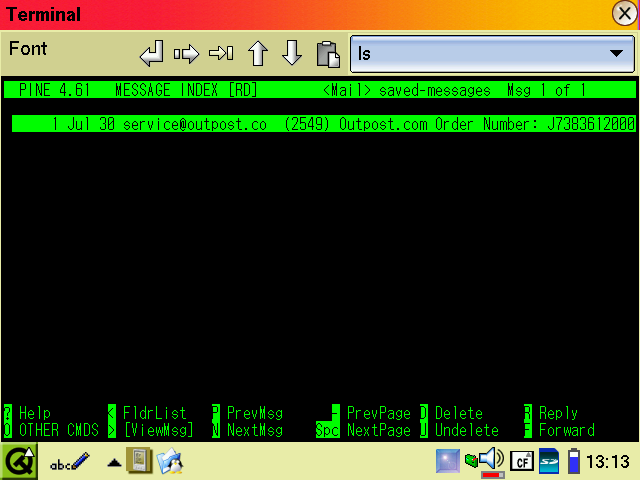The image size is (640, 480).
Task: Click the Tab key arrow icon
Action: (x=221, y=53)
